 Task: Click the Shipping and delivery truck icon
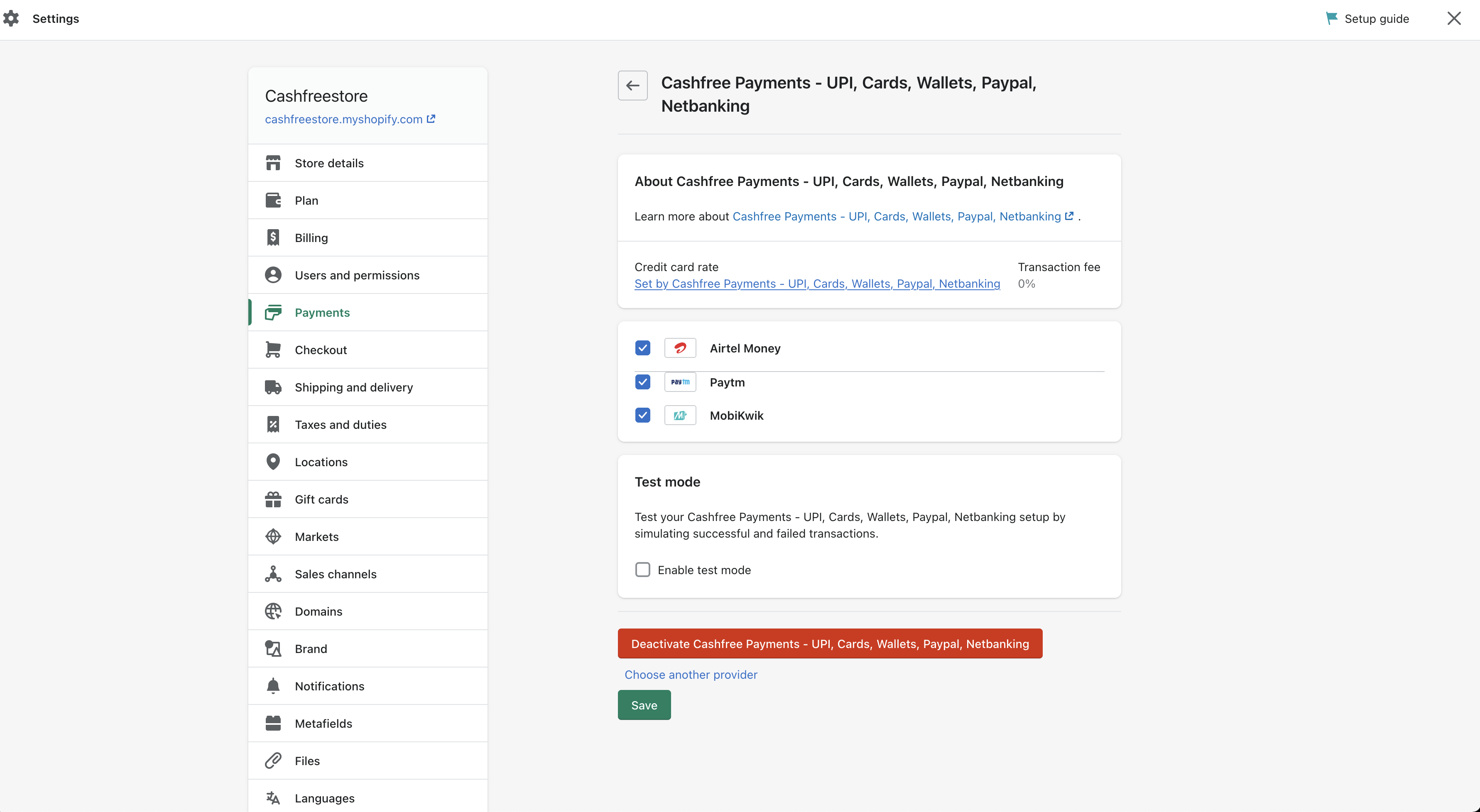pyautogui.click(x=273, y=387)
